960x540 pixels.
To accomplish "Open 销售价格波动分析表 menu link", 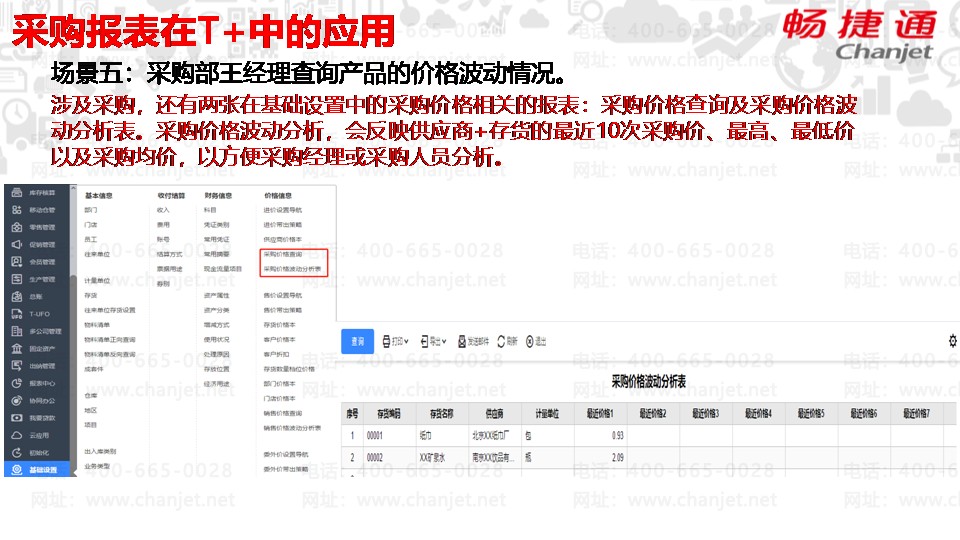I will click(292, 428).
